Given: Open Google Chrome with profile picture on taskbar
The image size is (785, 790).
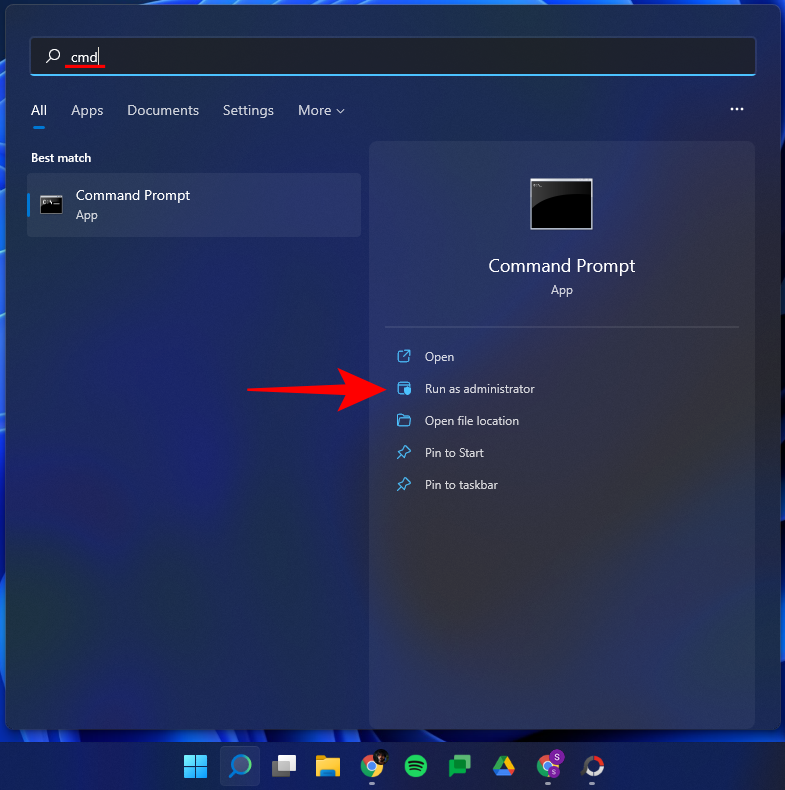Looking at the screenshot, I should 372,766.
